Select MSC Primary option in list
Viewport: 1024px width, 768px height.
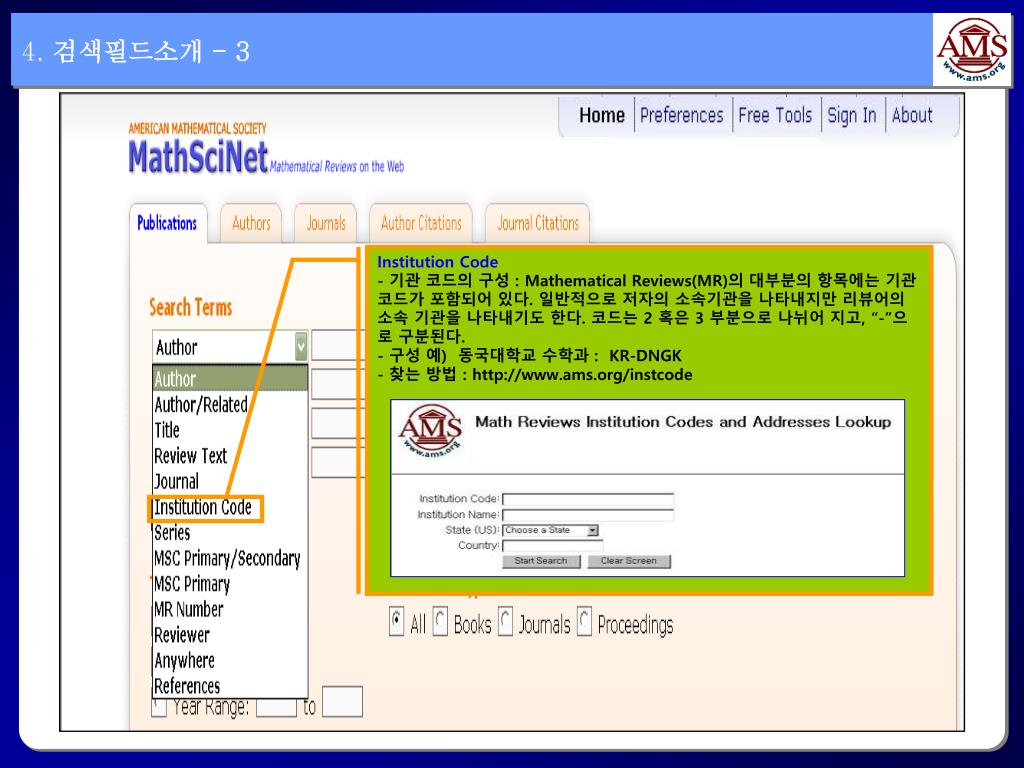(x=192, y=584)
